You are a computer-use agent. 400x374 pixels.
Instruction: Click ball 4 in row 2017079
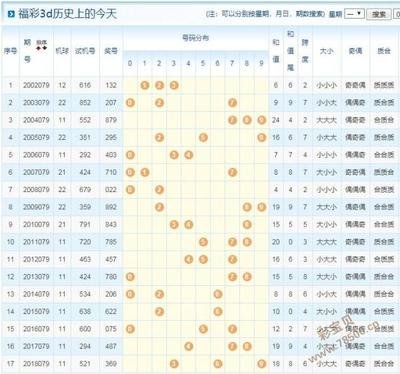[189, 346]
